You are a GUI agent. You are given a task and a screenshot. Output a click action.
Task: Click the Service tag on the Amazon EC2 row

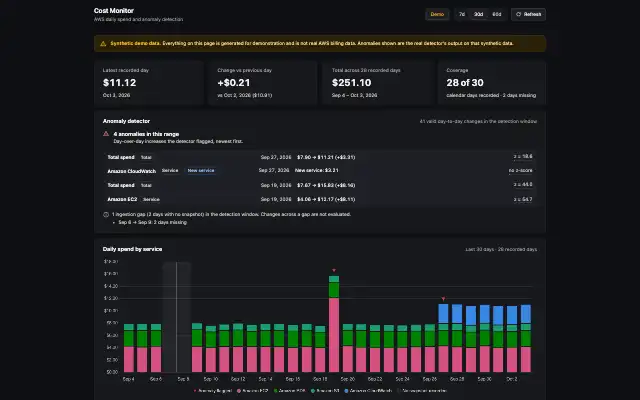(x=151, y=200)
